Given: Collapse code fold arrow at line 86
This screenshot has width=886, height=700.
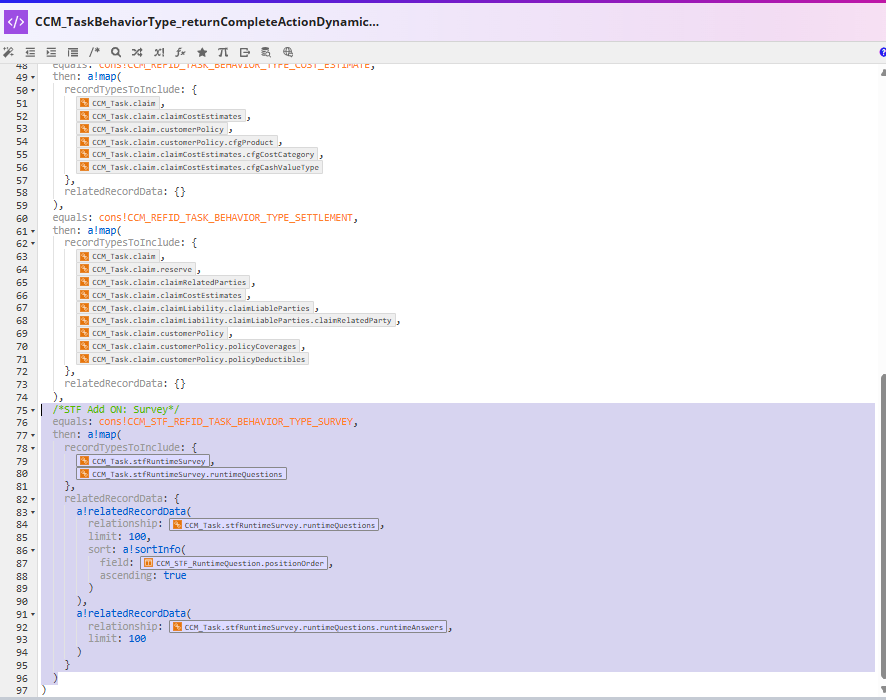Looking at the screenshot, I should coord(33,550).
